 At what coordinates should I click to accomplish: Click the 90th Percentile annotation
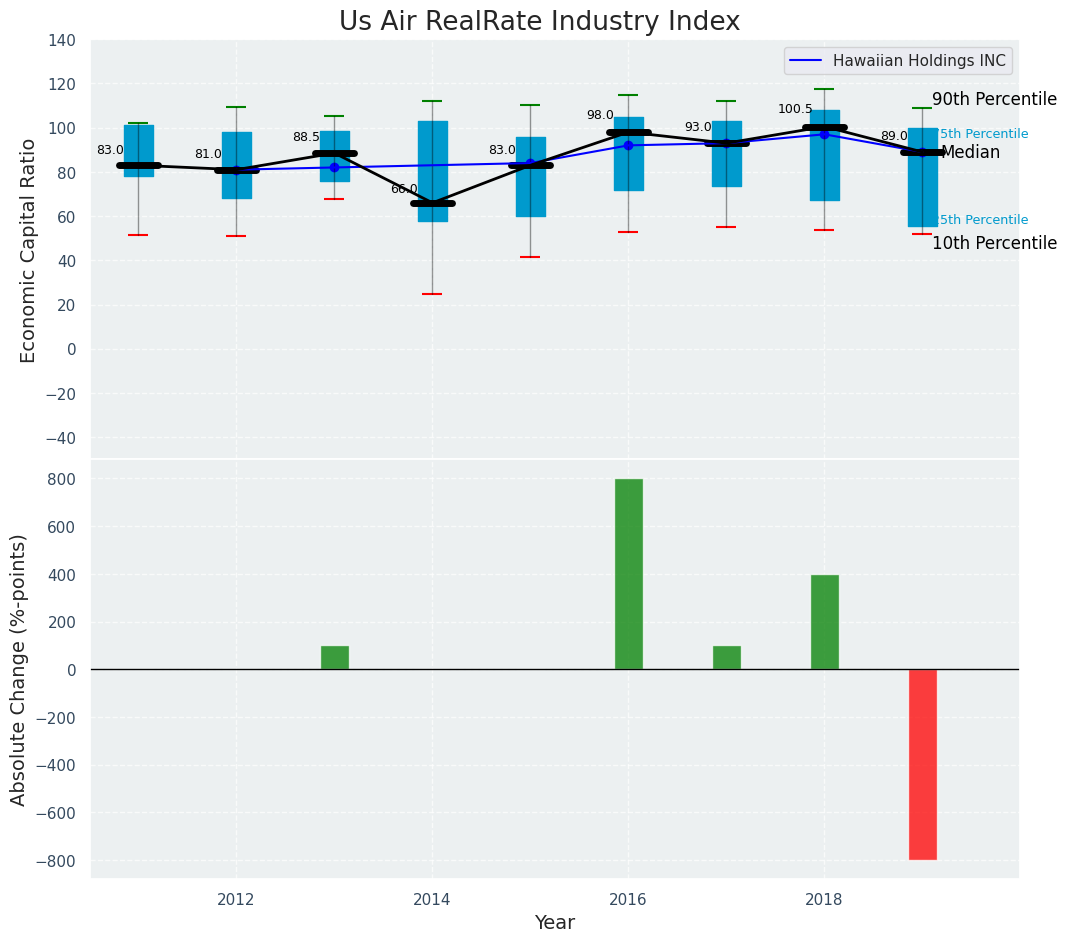coord(994,99)
